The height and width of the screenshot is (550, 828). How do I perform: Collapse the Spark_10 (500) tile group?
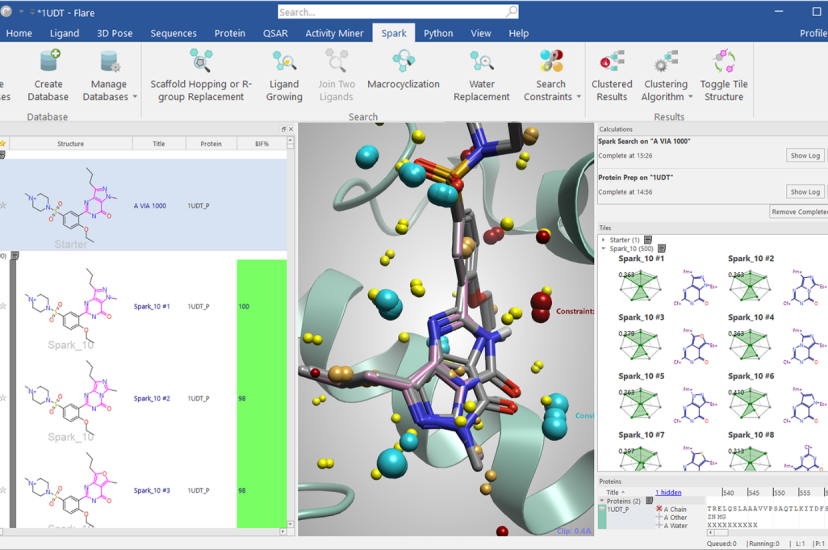pyautogui.click(x=603, y=248)
